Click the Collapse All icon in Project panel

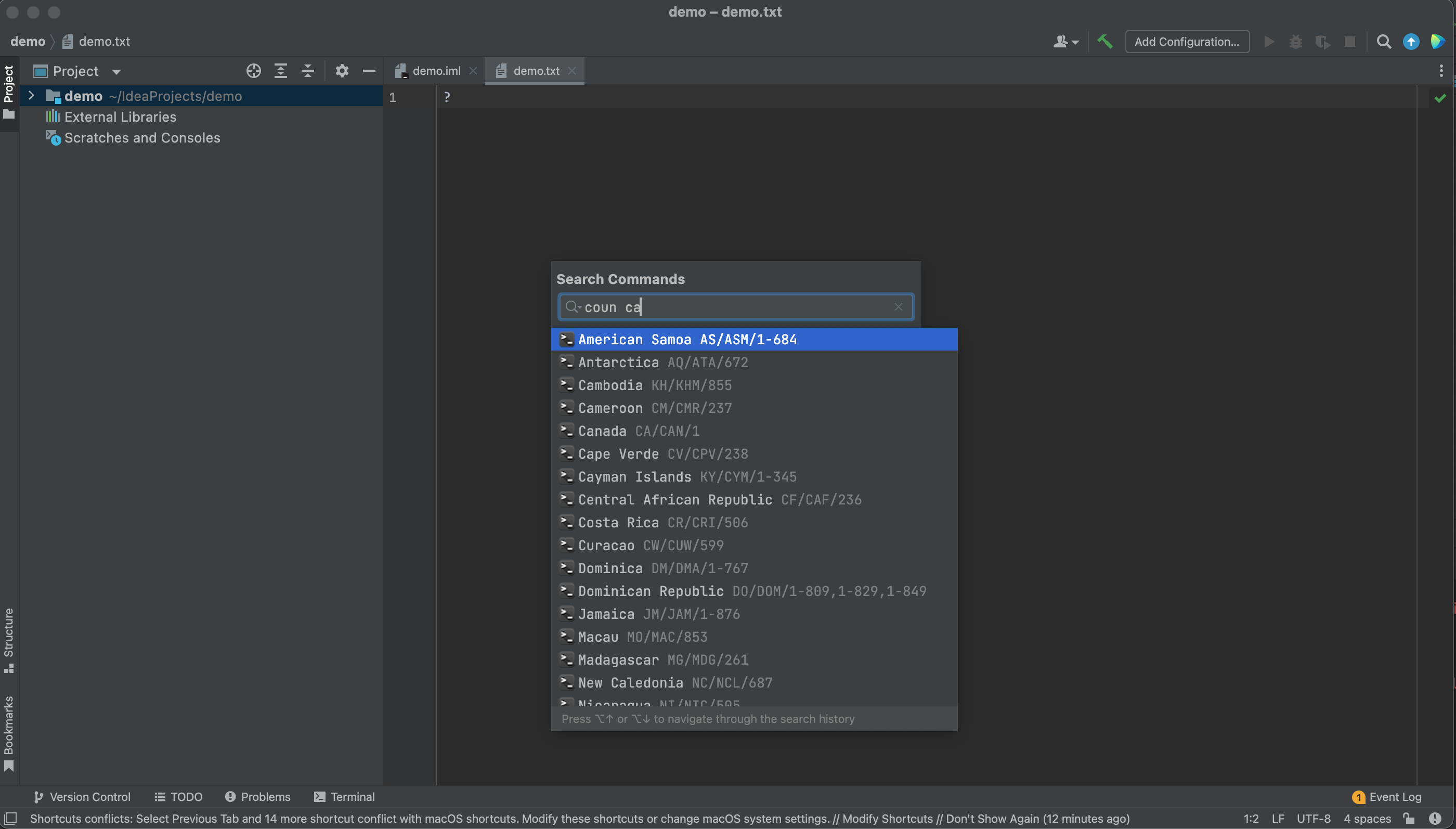tap(307, 71)
